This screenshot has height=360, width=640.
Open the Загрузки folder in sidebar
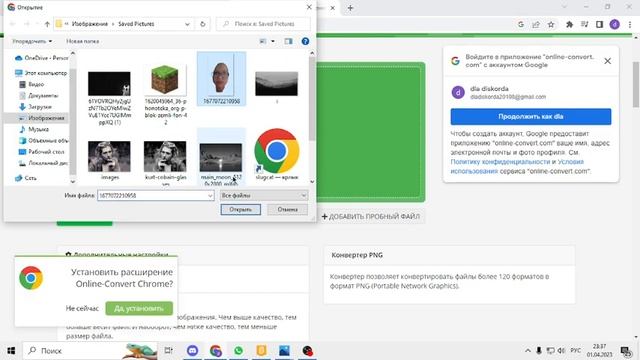tap(36, 107)
